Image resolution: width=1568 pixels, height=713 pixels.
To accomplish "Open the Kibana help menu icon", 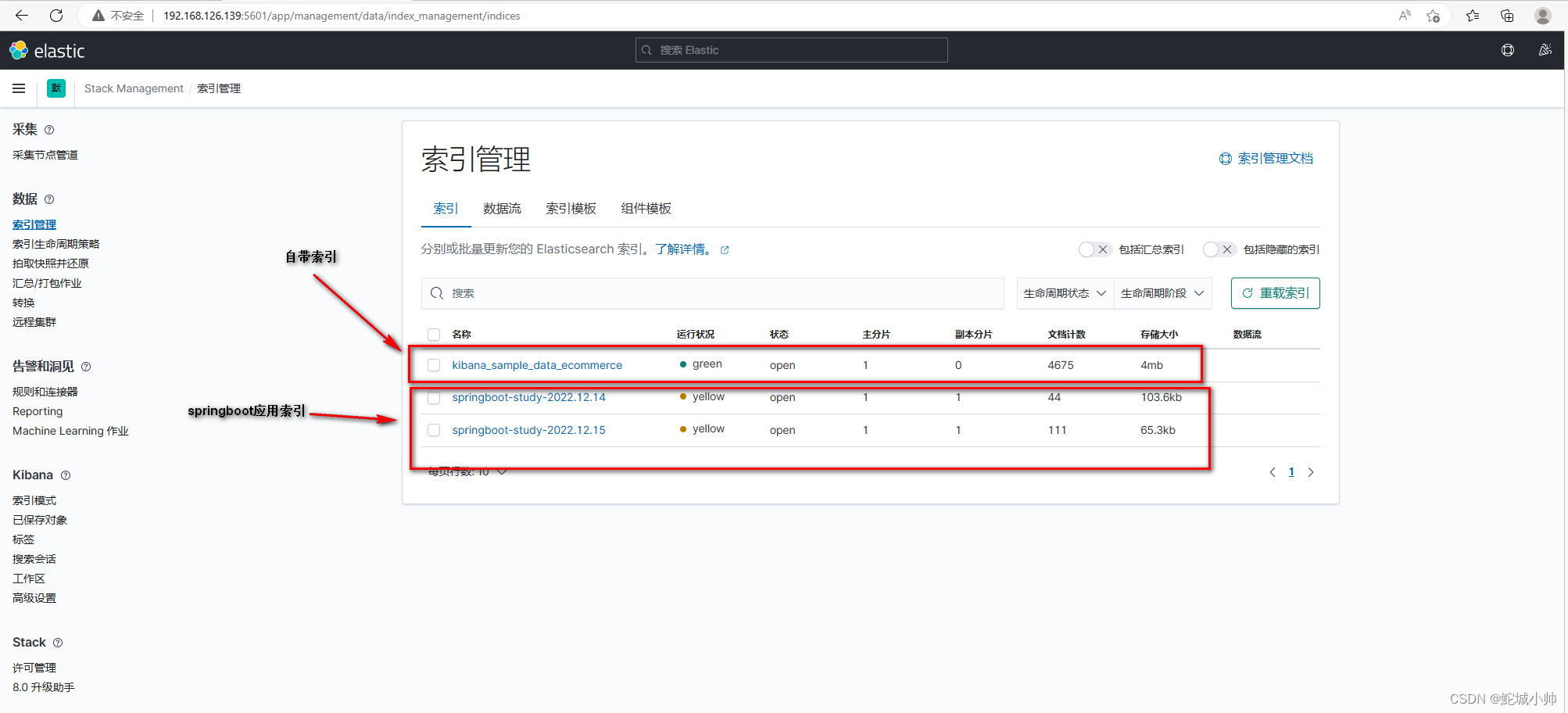I will (x=1508, y=50).
